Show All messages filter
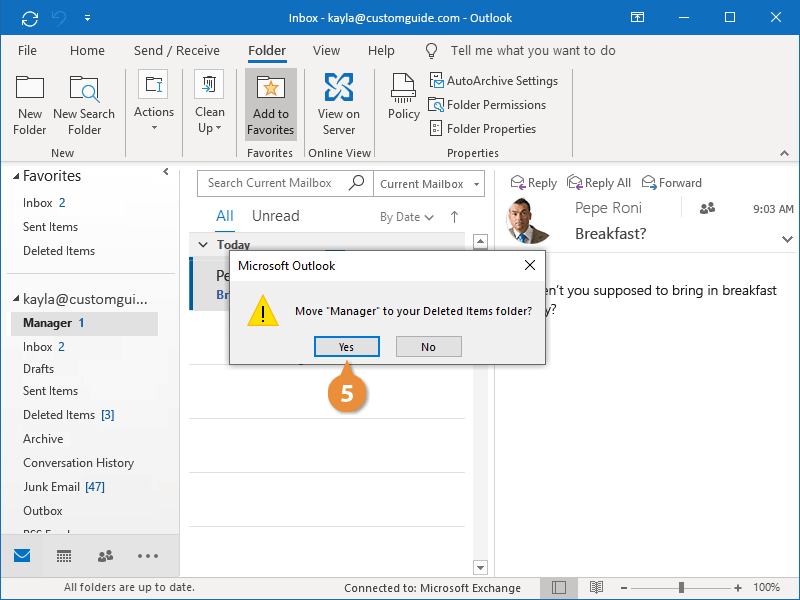Image resolution: width=800 pixels, height=600 pixels. coord(224,216)
